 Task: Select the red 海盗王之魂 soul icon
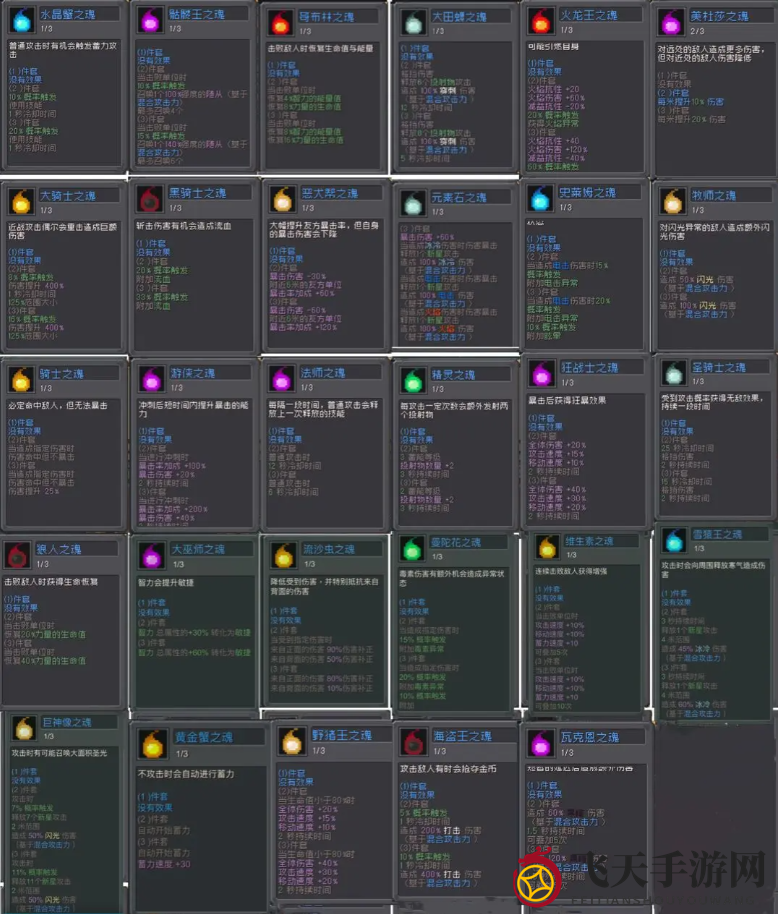[411, 742]
